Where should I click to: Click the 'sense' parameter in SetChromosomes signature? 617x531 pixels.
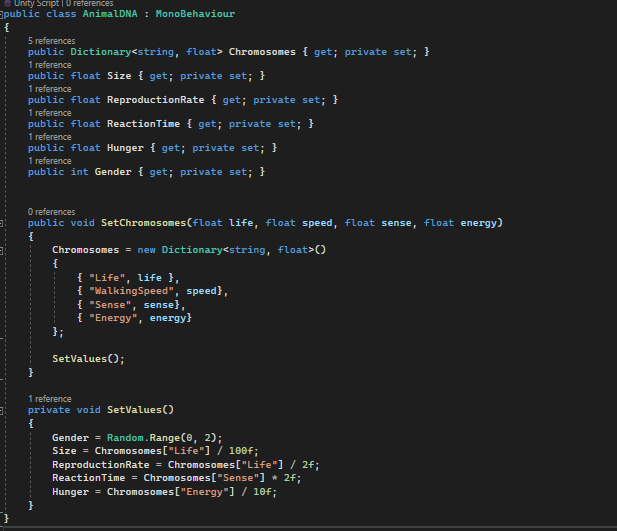point(396,223)
